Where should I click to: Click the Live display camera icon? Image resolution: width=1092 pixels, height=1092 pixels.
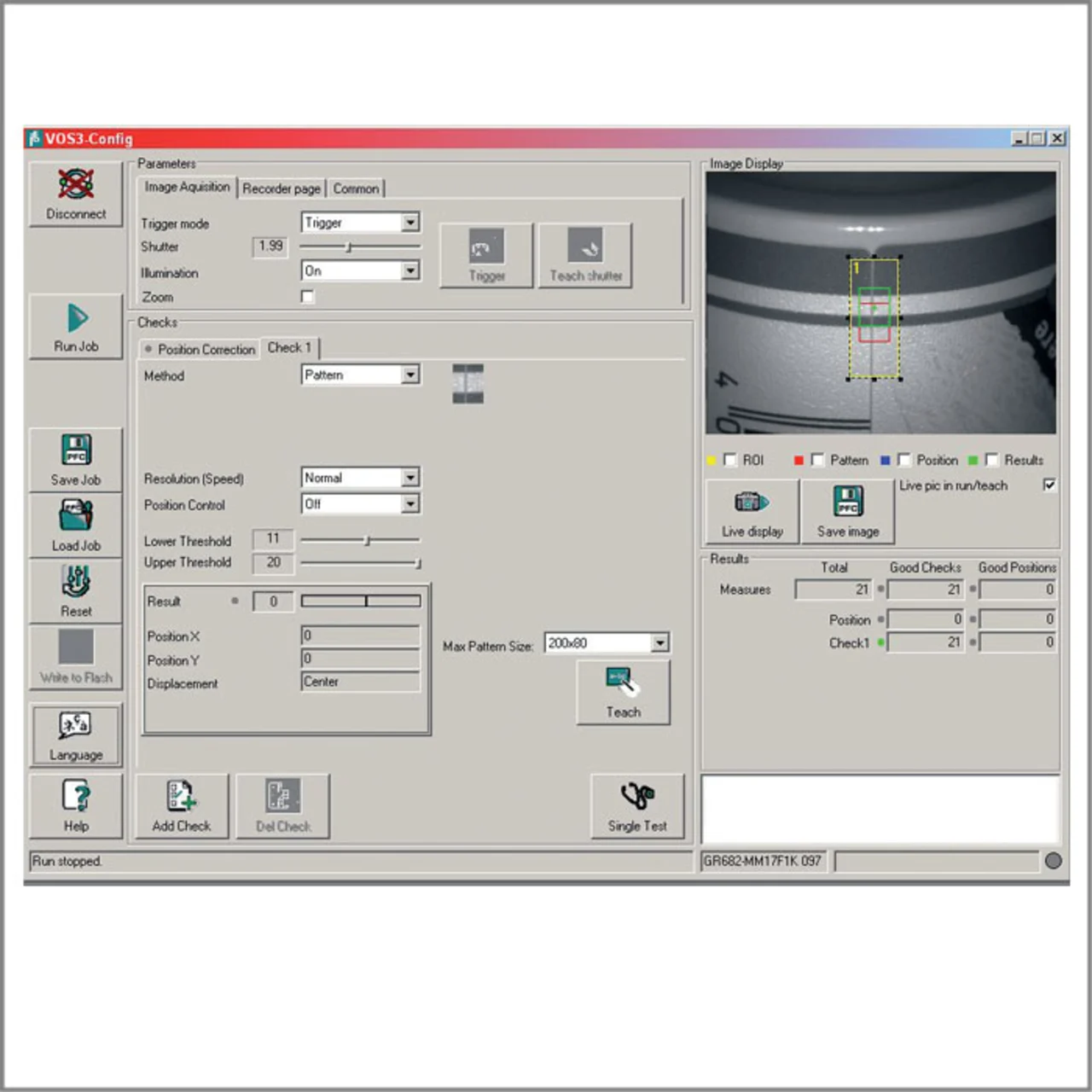pos(752,502)
